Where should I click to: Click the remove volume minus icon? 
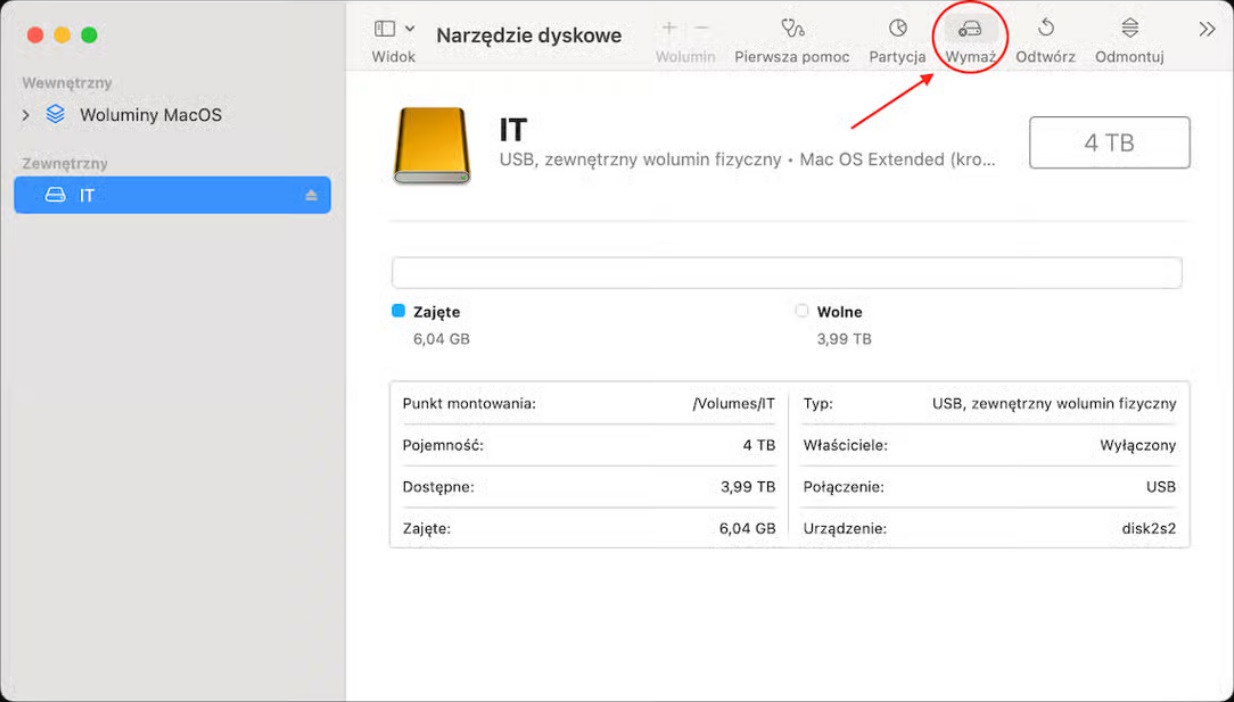pyautogui.click(x=702, y=28)
